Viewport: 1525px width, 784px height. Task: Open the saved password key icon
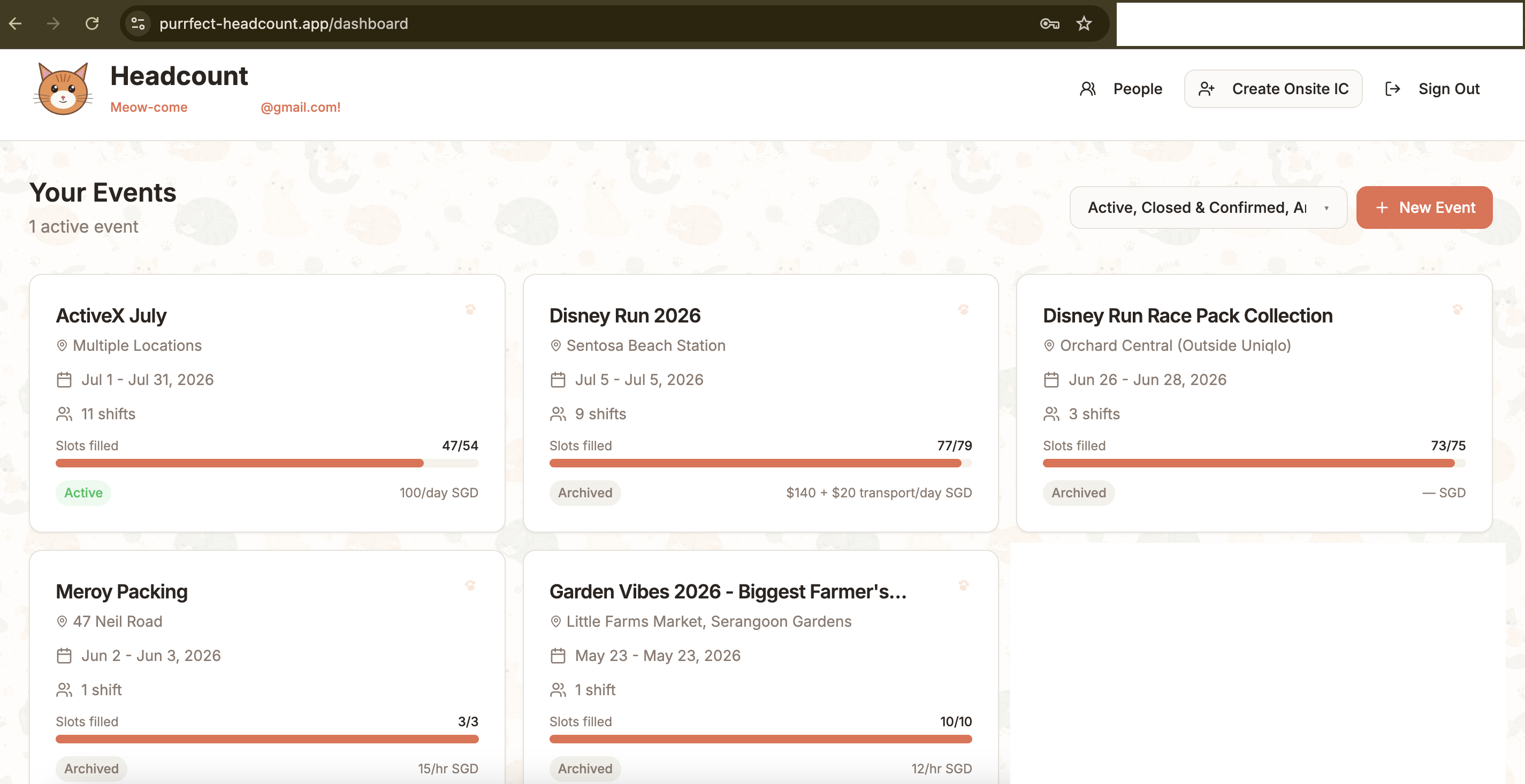(x=1049, y=24)
